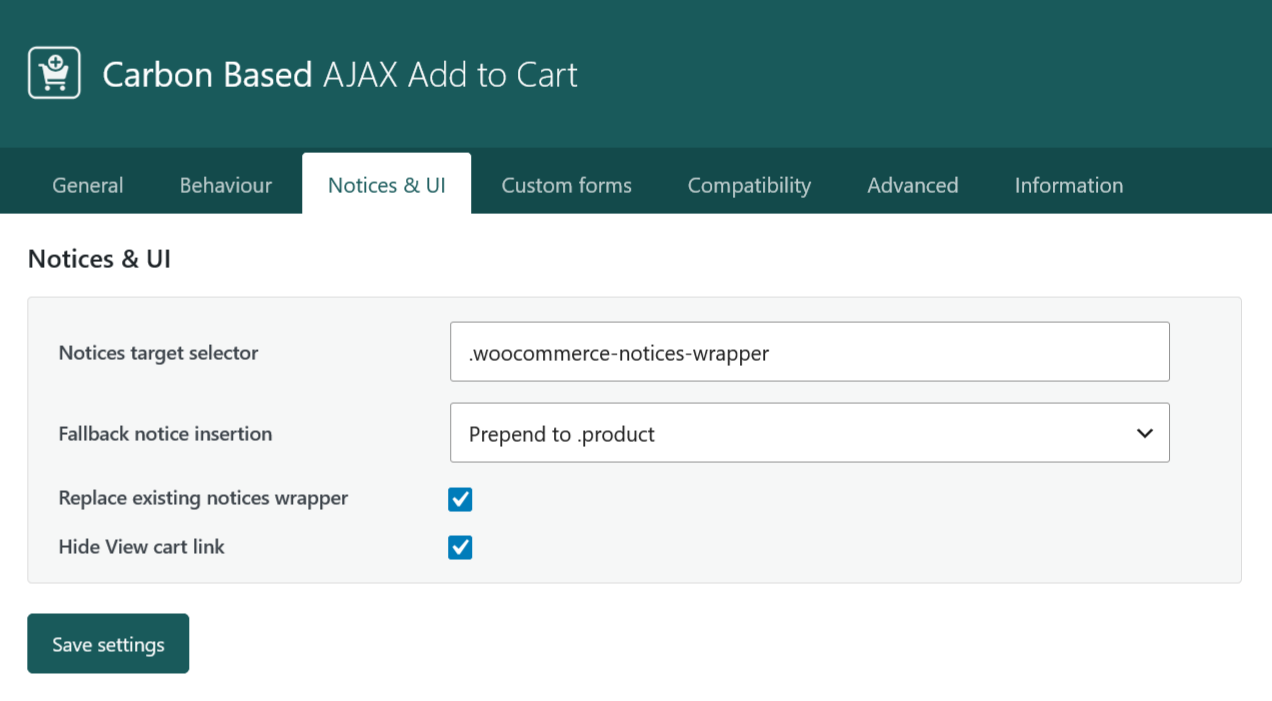Click the Notices & UI section heading
The height and width of the screenshot is (701, 1272).
coord(99,259)
